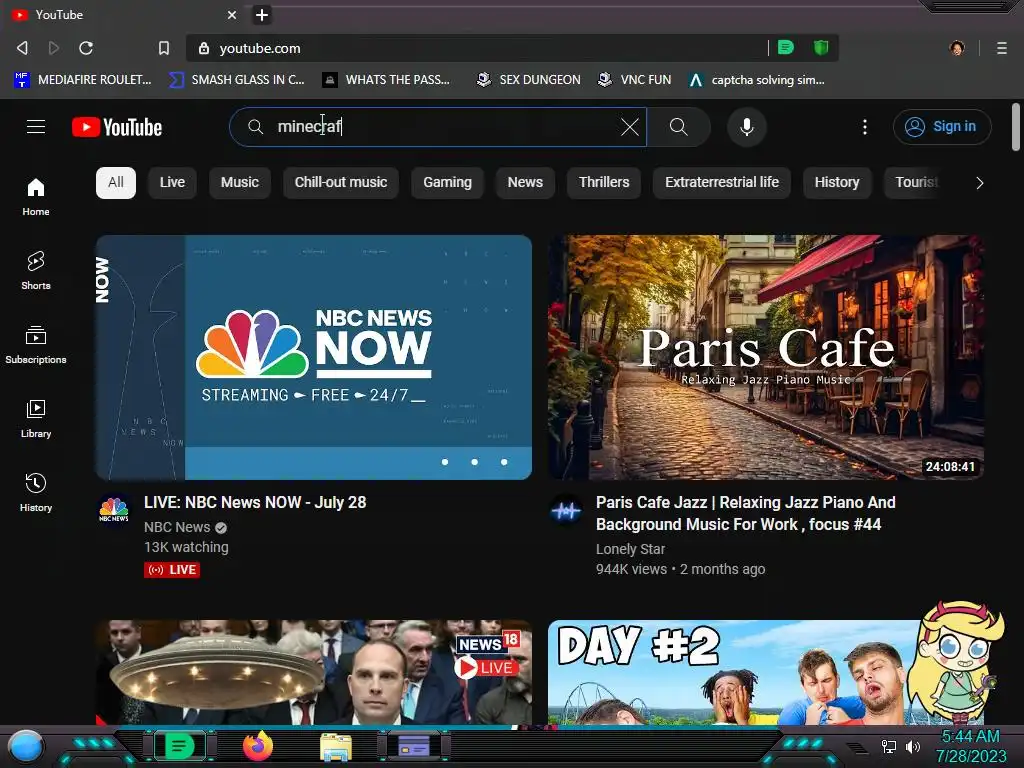
Task: Clear the search text with the X
Action: 630,127
